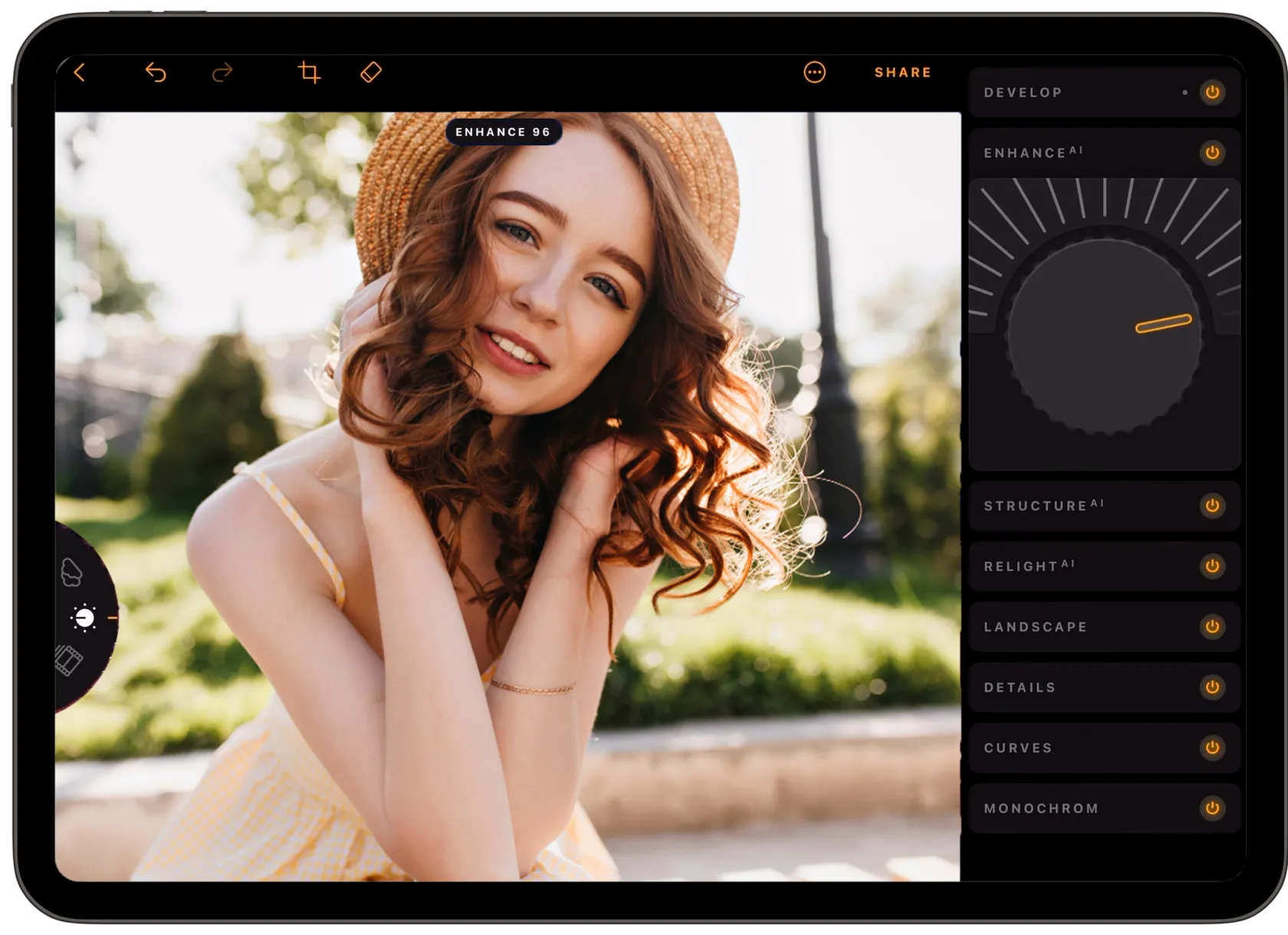The image size is (1288, 935).
Task: Open the Develop section
Action: click(1073, 93)
